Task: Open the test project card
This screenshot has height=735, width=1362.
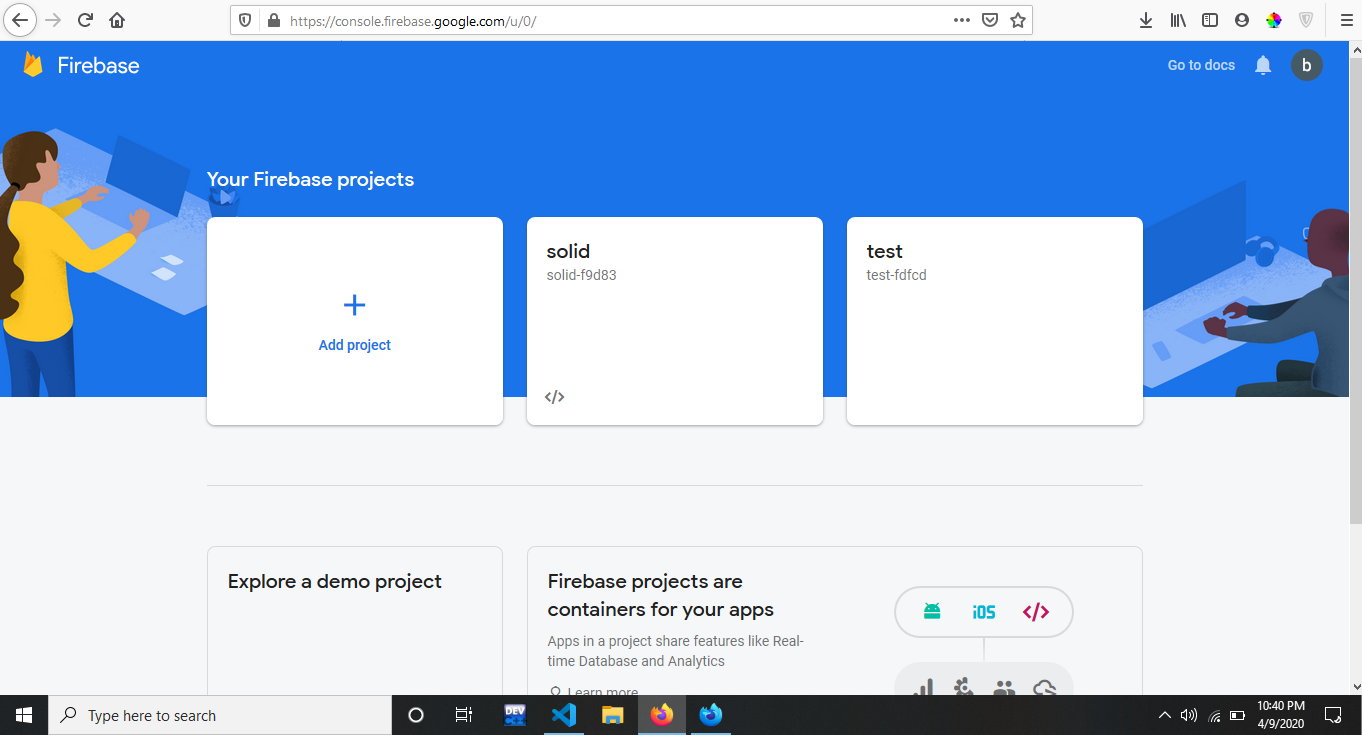Action: click(994, 320)
